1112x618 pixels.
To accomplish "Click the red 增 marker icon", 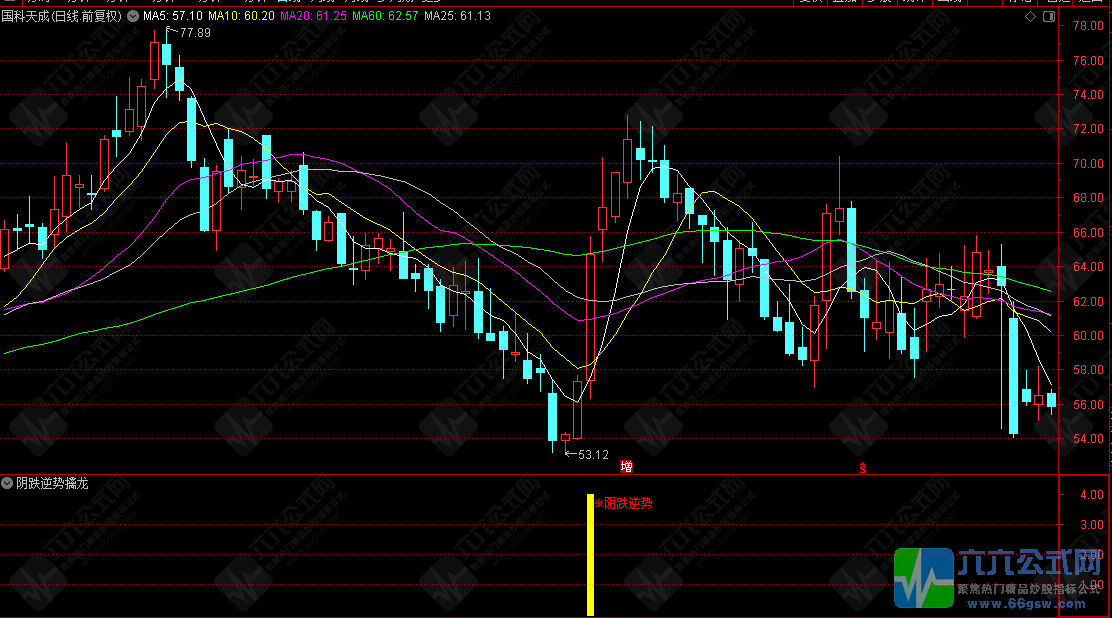I will pos(626,466).
